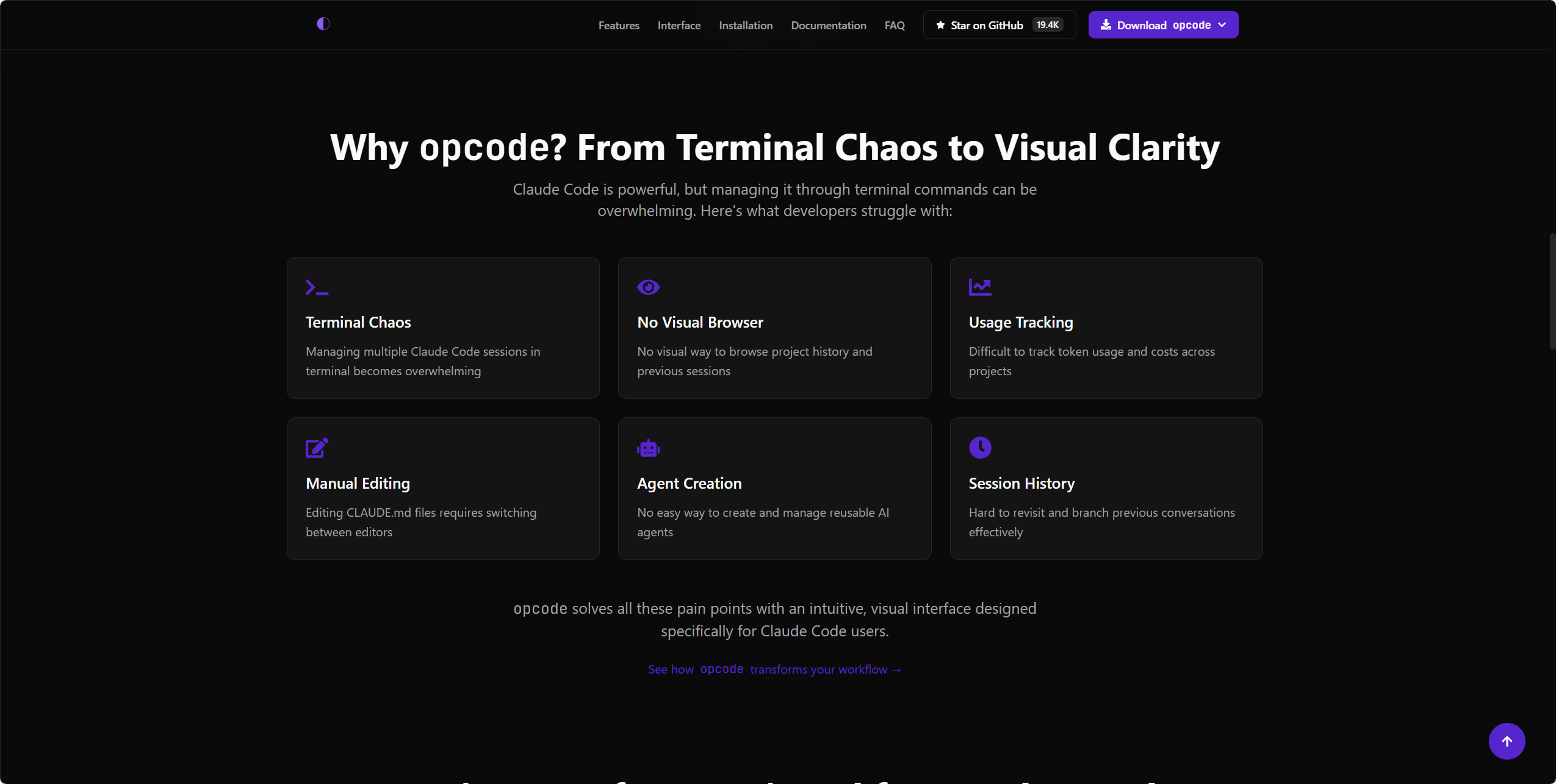Image resolution: width=1556 pixels, height=784 pixels.
Task: Go to the Installation section
Action: pos(746,26)
